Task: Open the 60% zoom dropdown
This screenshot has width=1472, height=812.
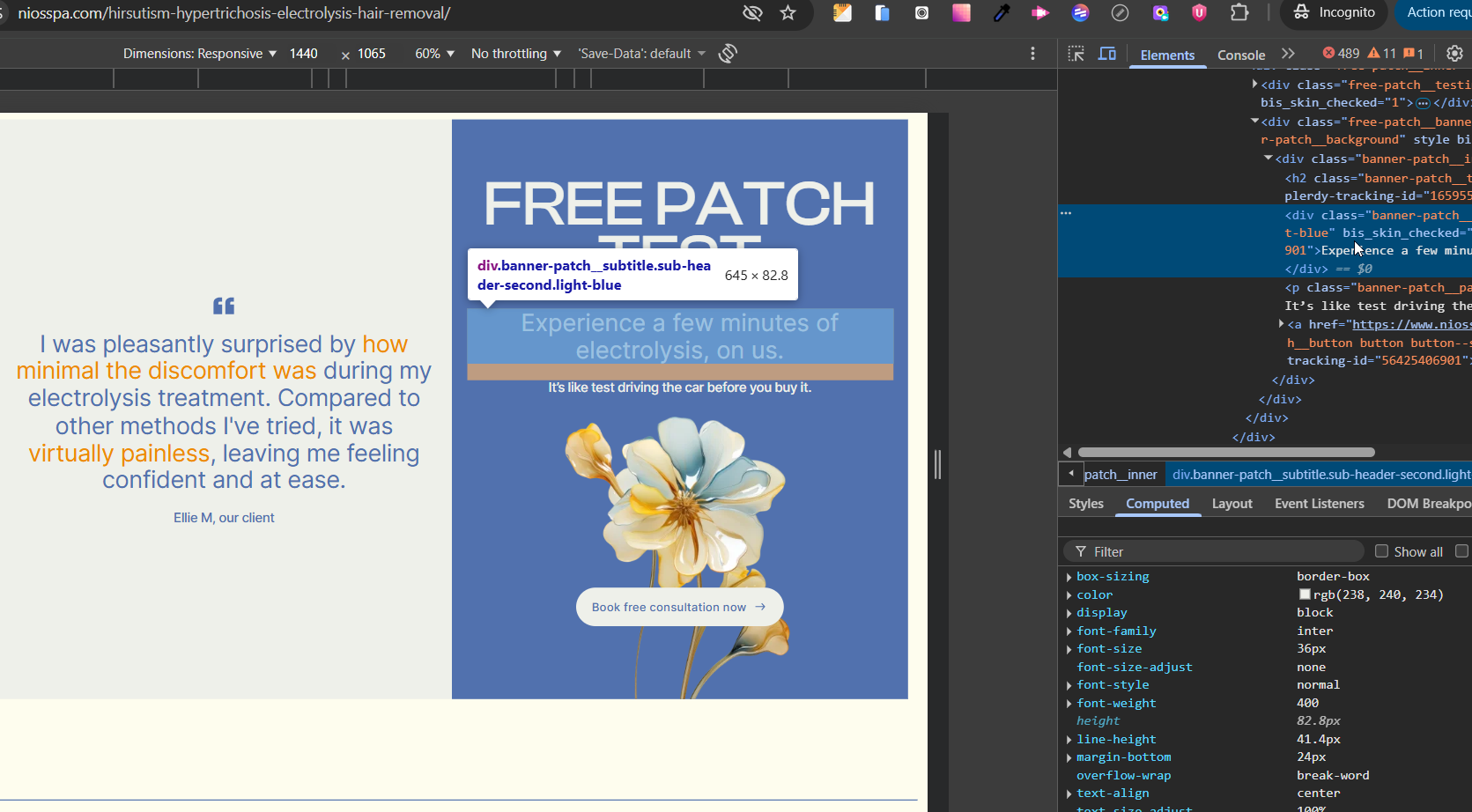Action: [434, 54]
